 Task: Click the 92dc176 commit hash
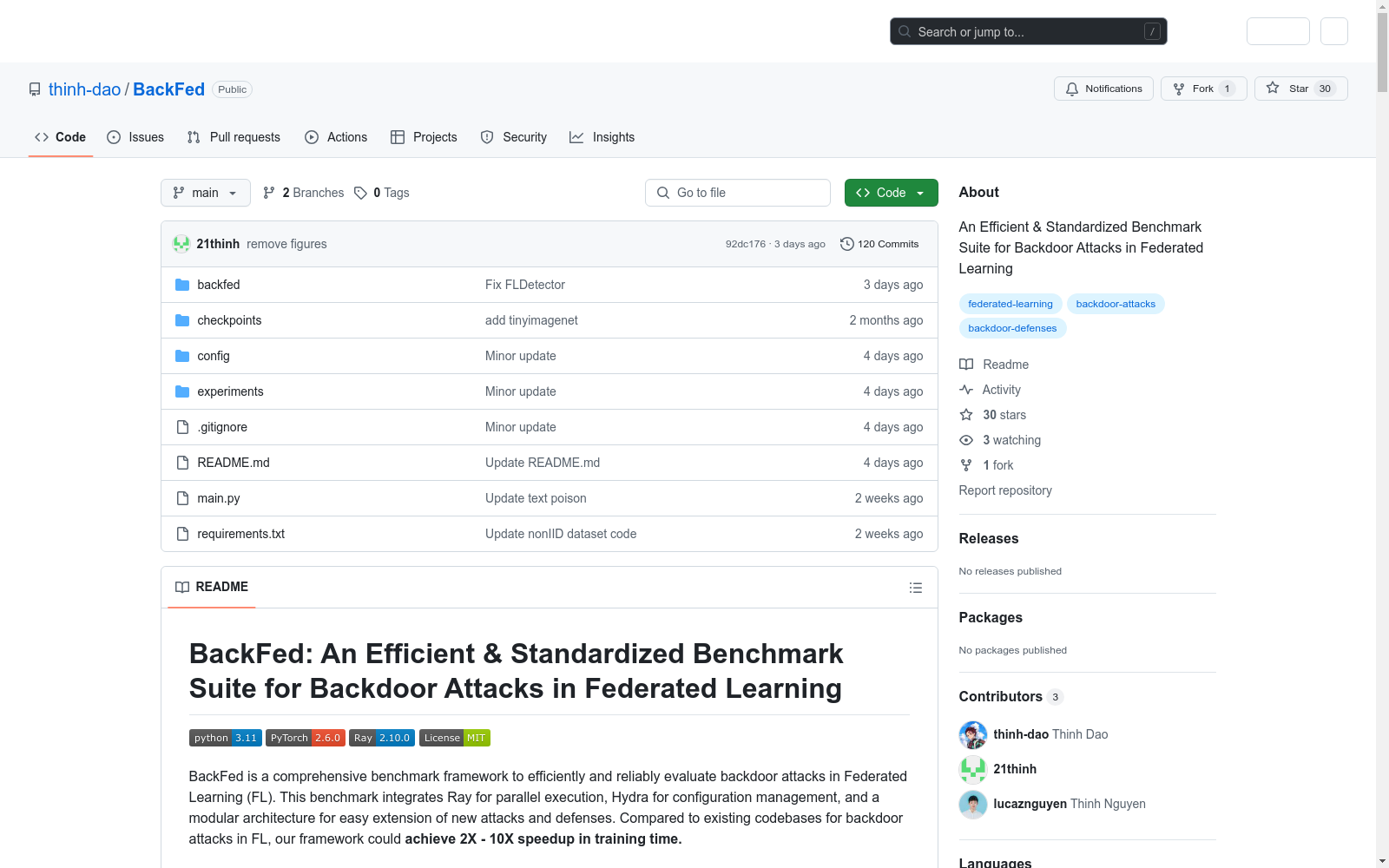[x=746, y=244]
